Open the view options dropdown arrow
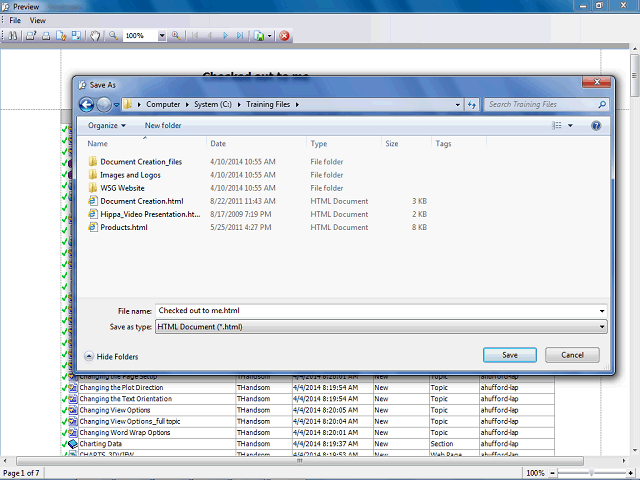Screen dimensions: 640x480 (x=570, y=126)
